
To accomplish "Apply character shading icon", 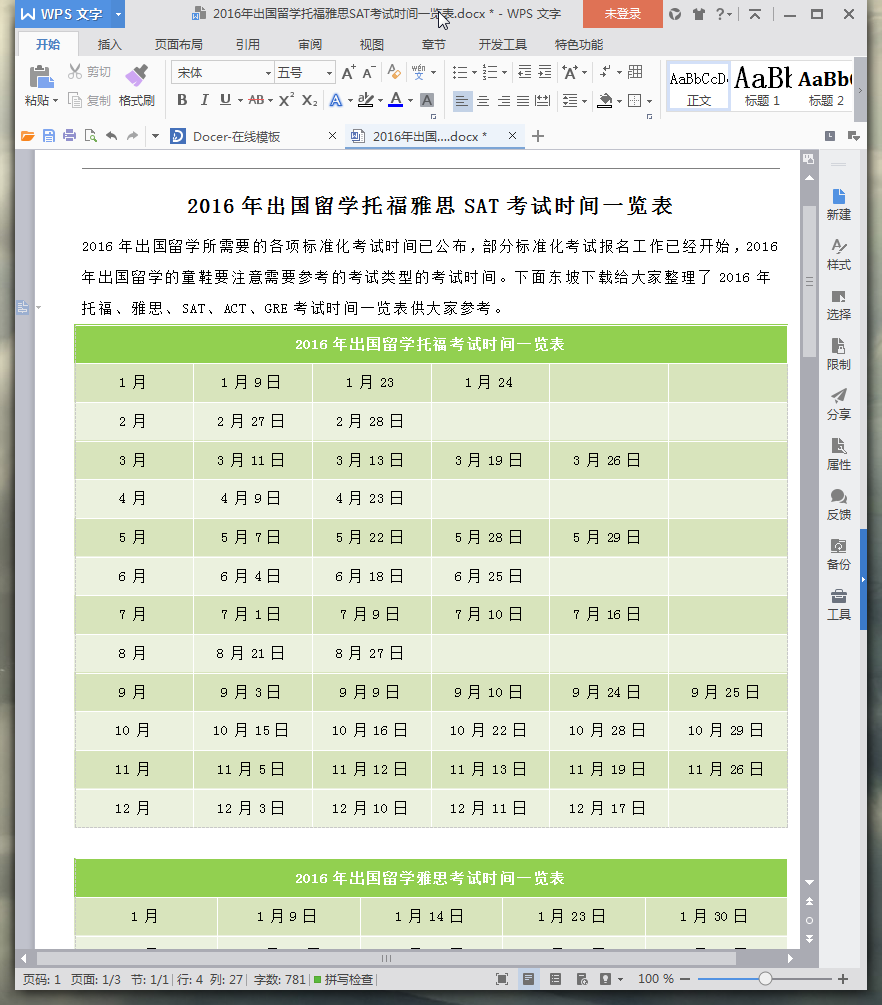I will tap(427, 100).
